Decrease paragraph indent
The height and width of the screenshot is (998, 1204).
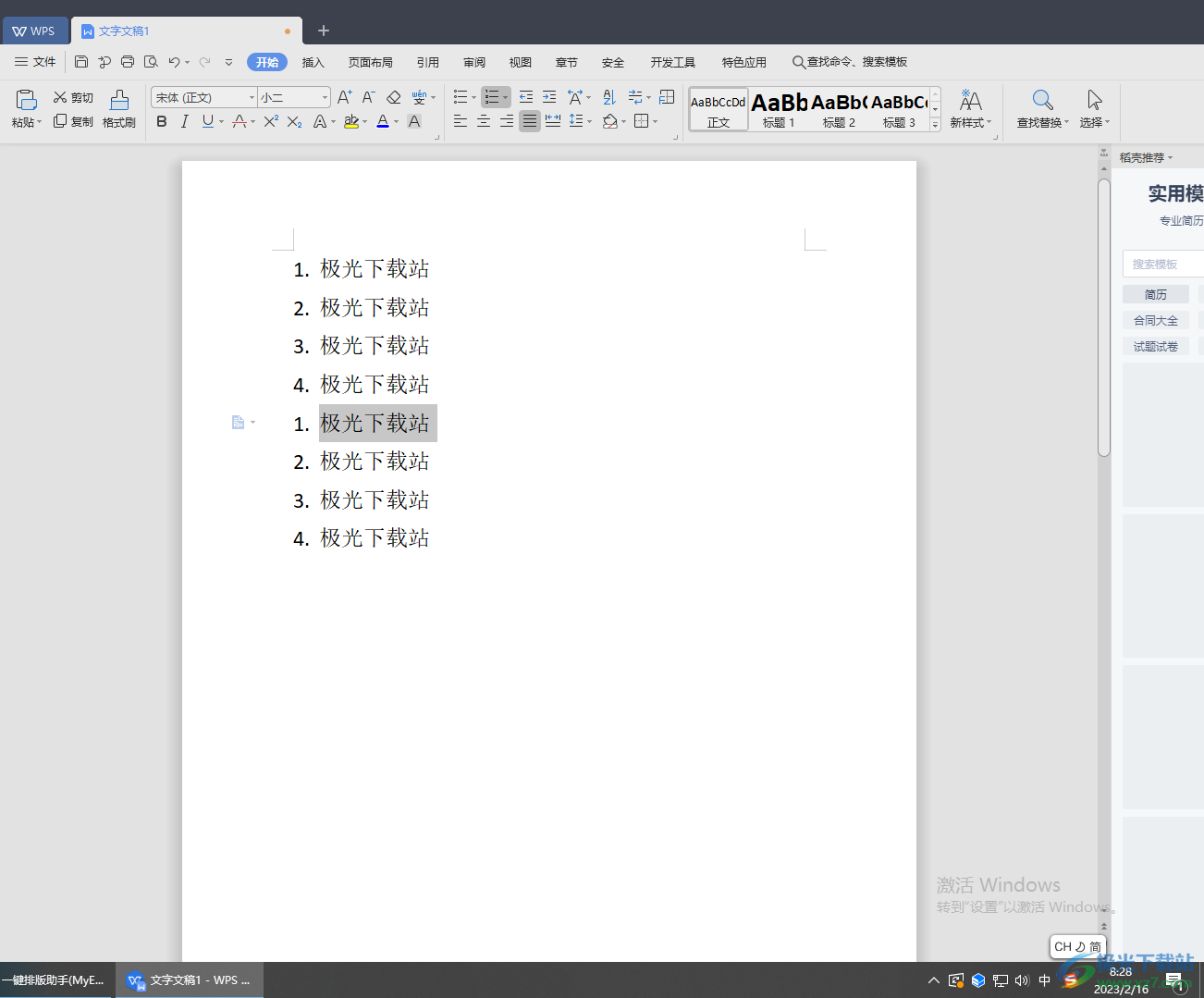click(526, 97)
